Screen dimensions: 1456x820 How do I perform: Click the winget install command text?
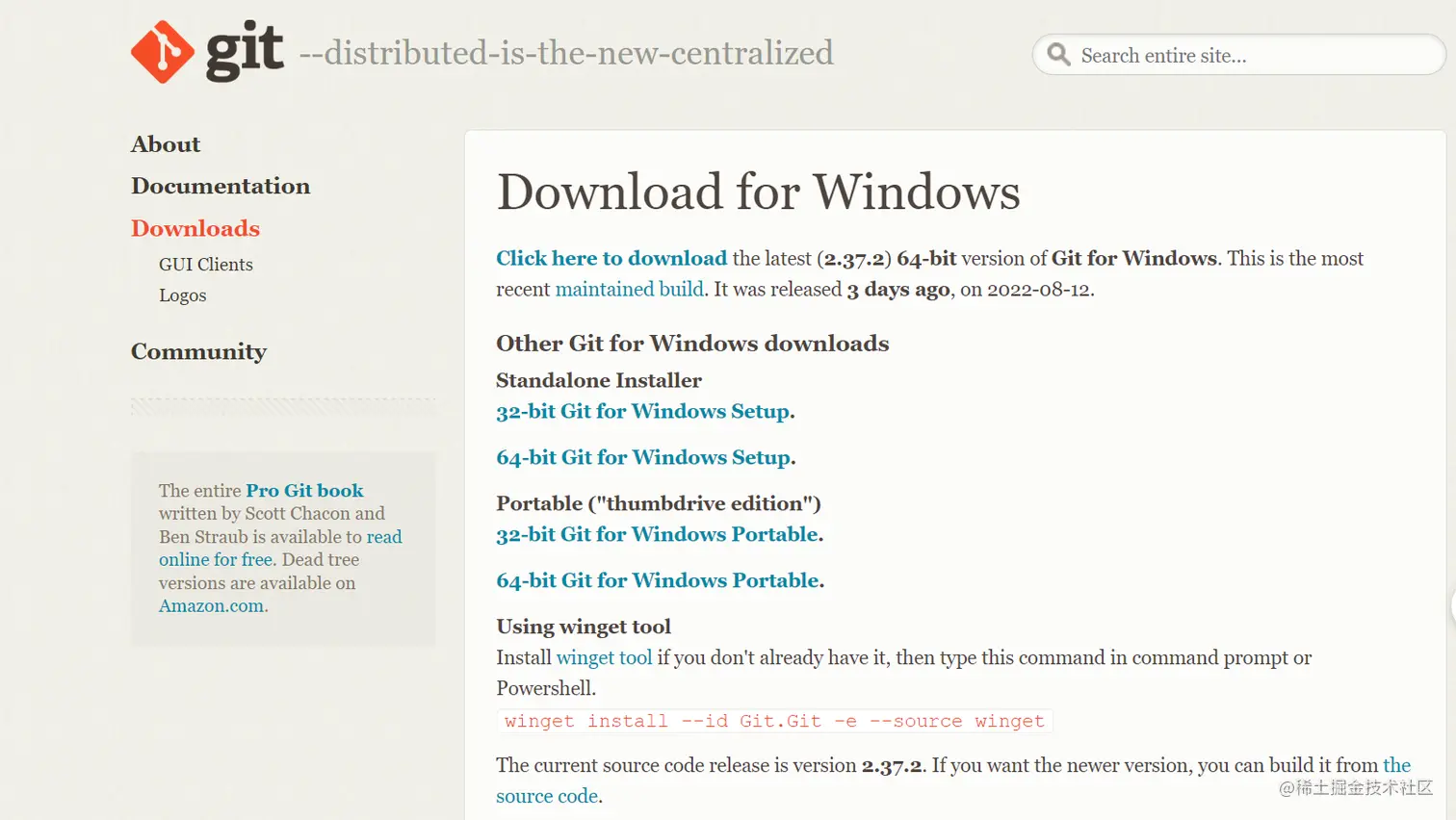click(x=774, y=721)
